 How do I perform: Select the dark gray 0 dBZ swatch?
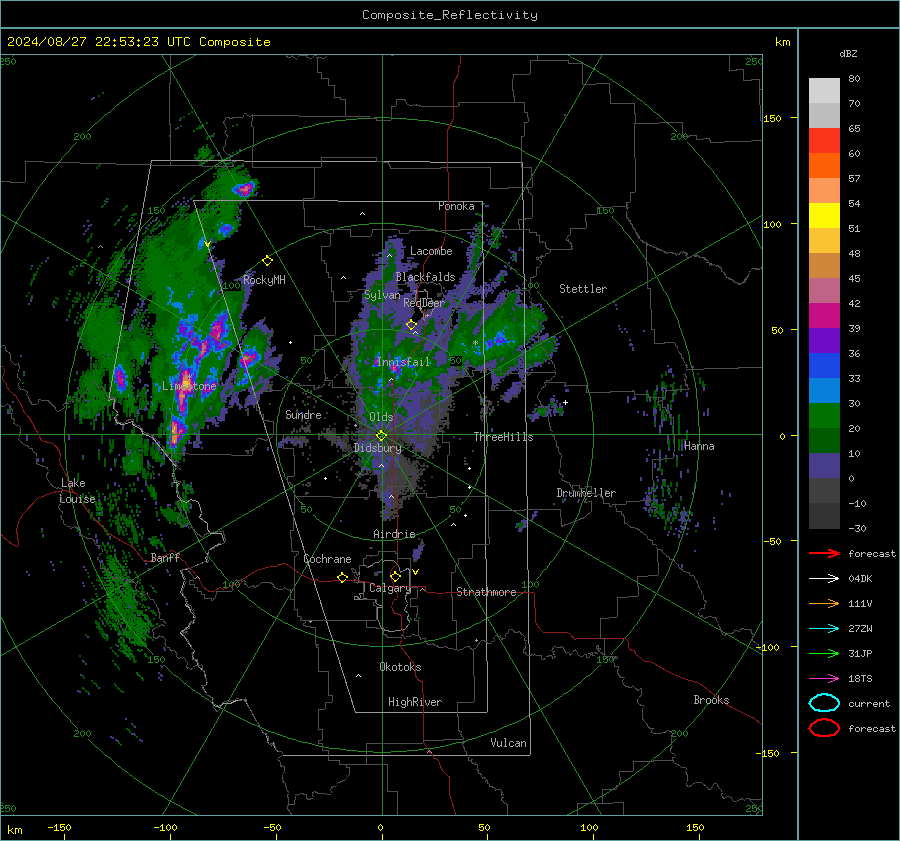click(824, 490)
